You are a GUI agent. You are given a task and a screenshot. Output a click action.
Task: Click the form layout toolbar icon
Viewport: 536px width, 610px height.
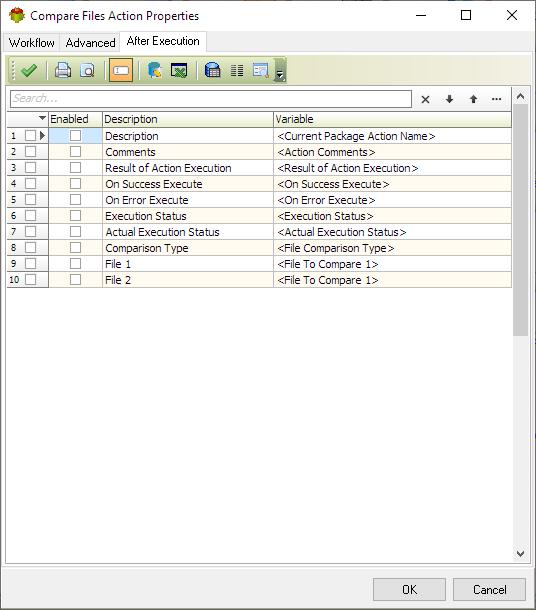(261, 70)
